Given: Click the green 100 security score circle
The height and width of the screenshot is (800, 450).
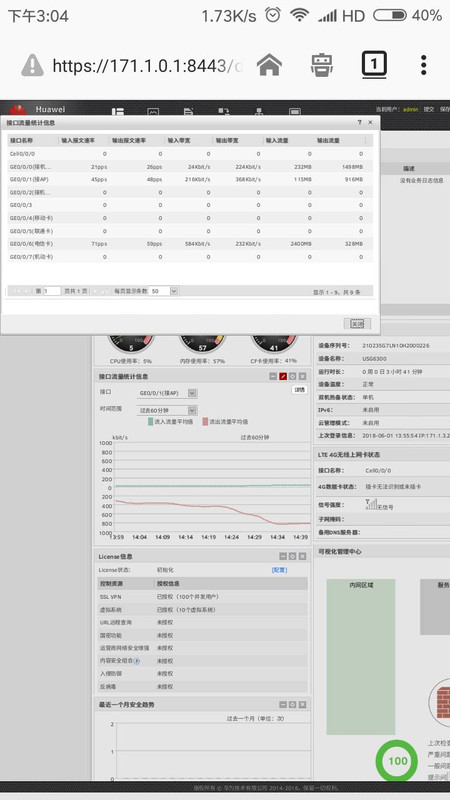Looking at the screenshot, I should coord(397,761).
